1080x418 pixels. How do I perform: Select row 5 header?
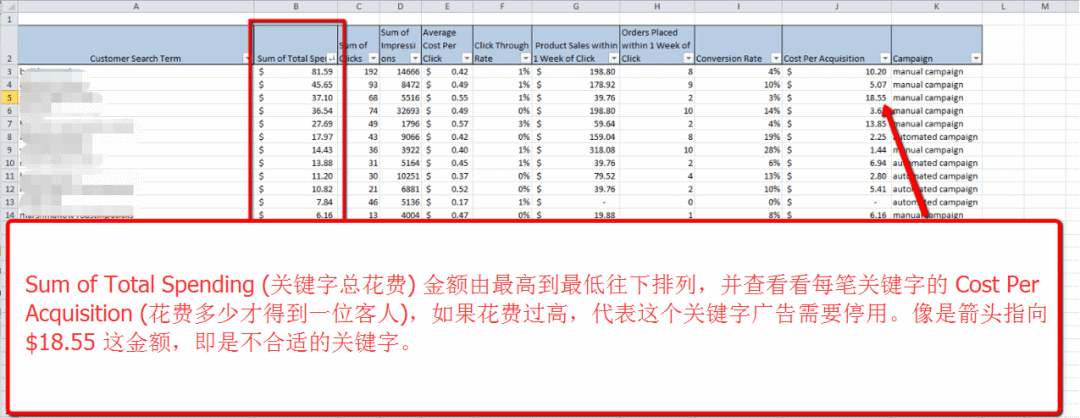[9, 98]
